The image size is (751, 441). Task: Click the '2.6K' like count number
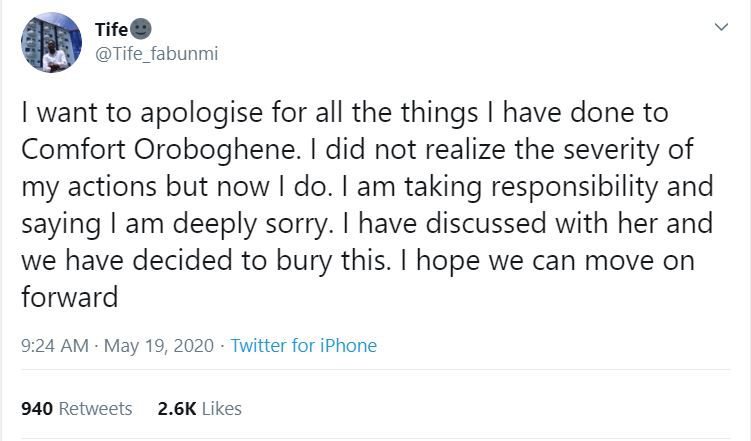177,408
